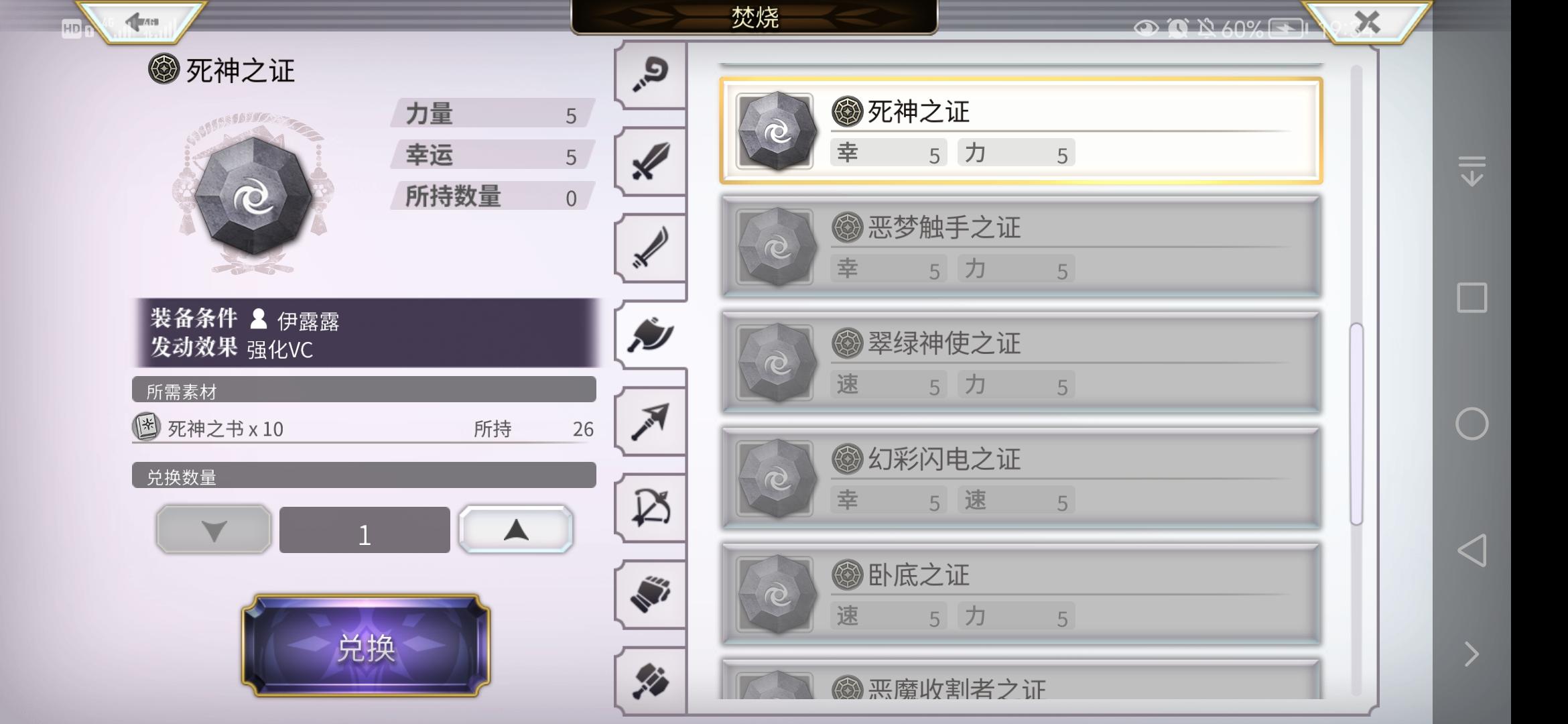This screenshot has height=724, width=1568.
Task: Choose 死神之证 from the list
Action: [1021, 131]
